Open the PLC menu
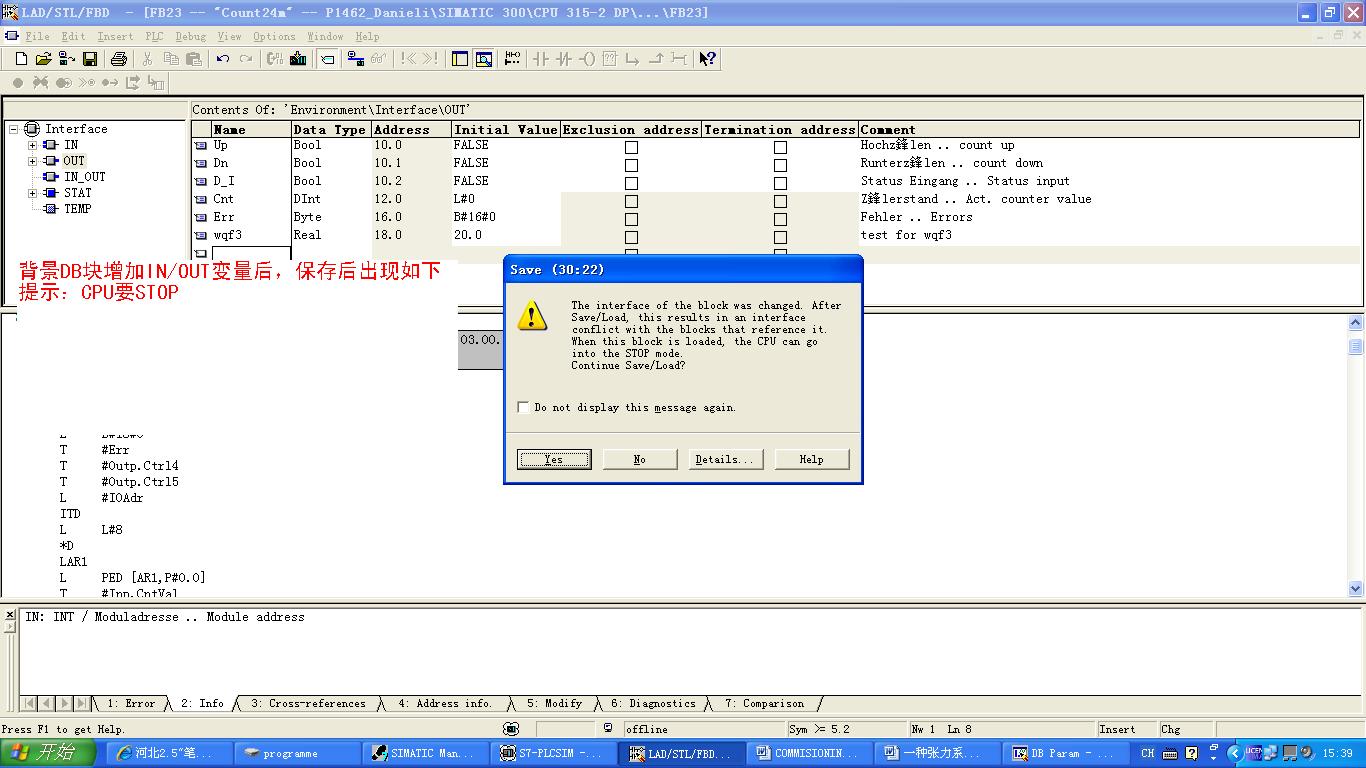 tap(154, 36)
